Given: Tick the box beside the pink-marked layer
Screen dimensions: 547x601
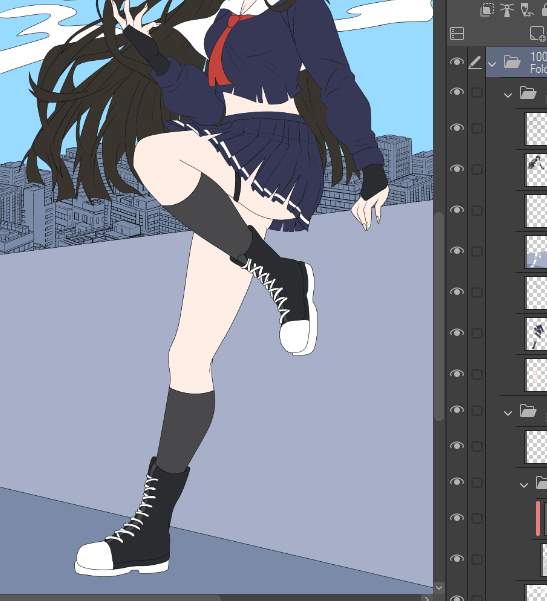Looking at the screenshot, I should coord(477,519).
